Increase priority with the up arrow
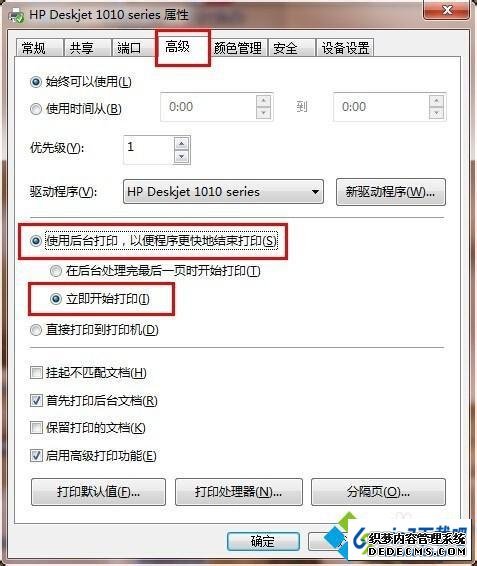 (181, 144)
